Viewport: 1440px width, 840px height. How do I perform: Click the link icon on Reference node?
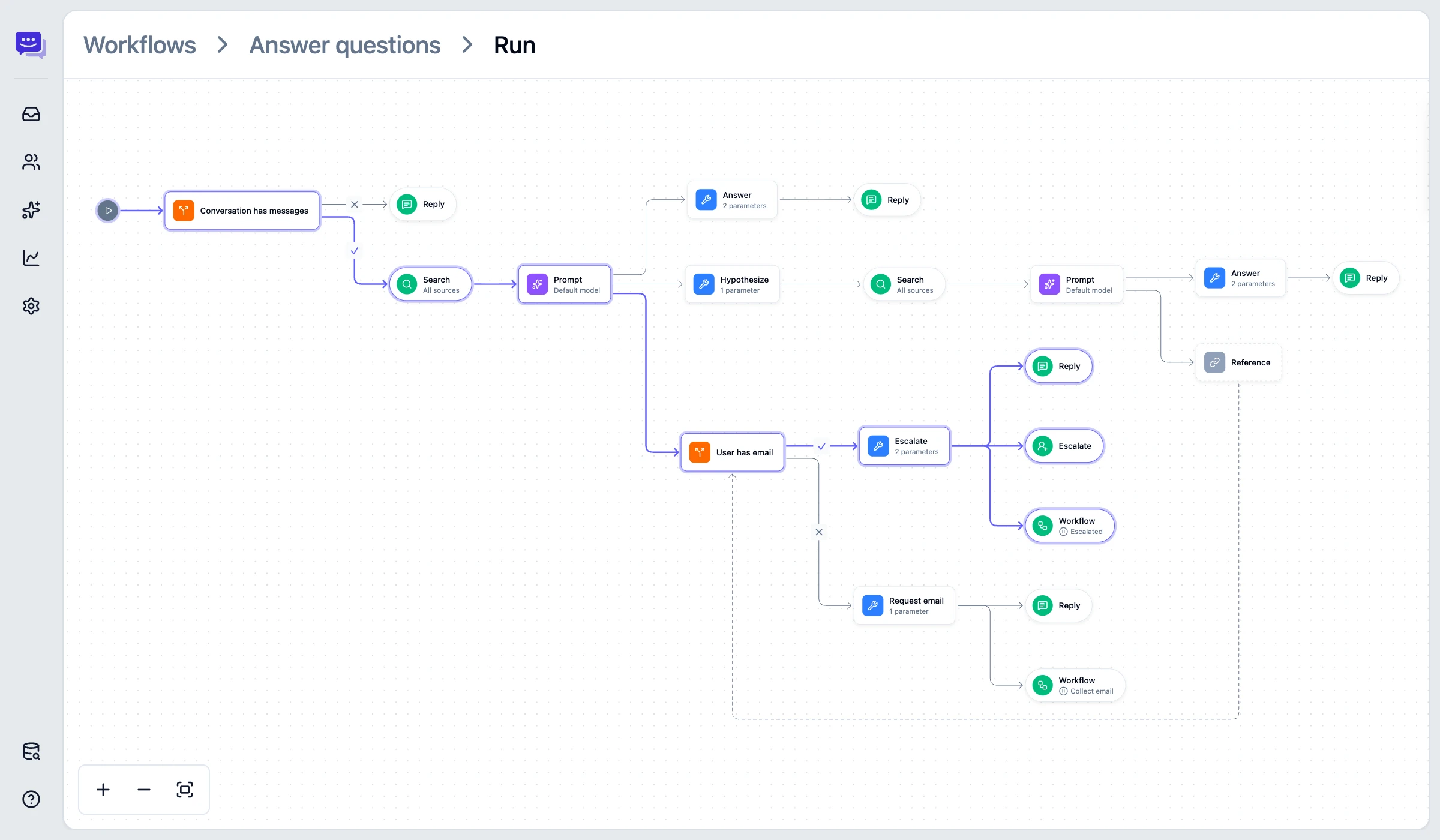click(x=1214, y=362)
